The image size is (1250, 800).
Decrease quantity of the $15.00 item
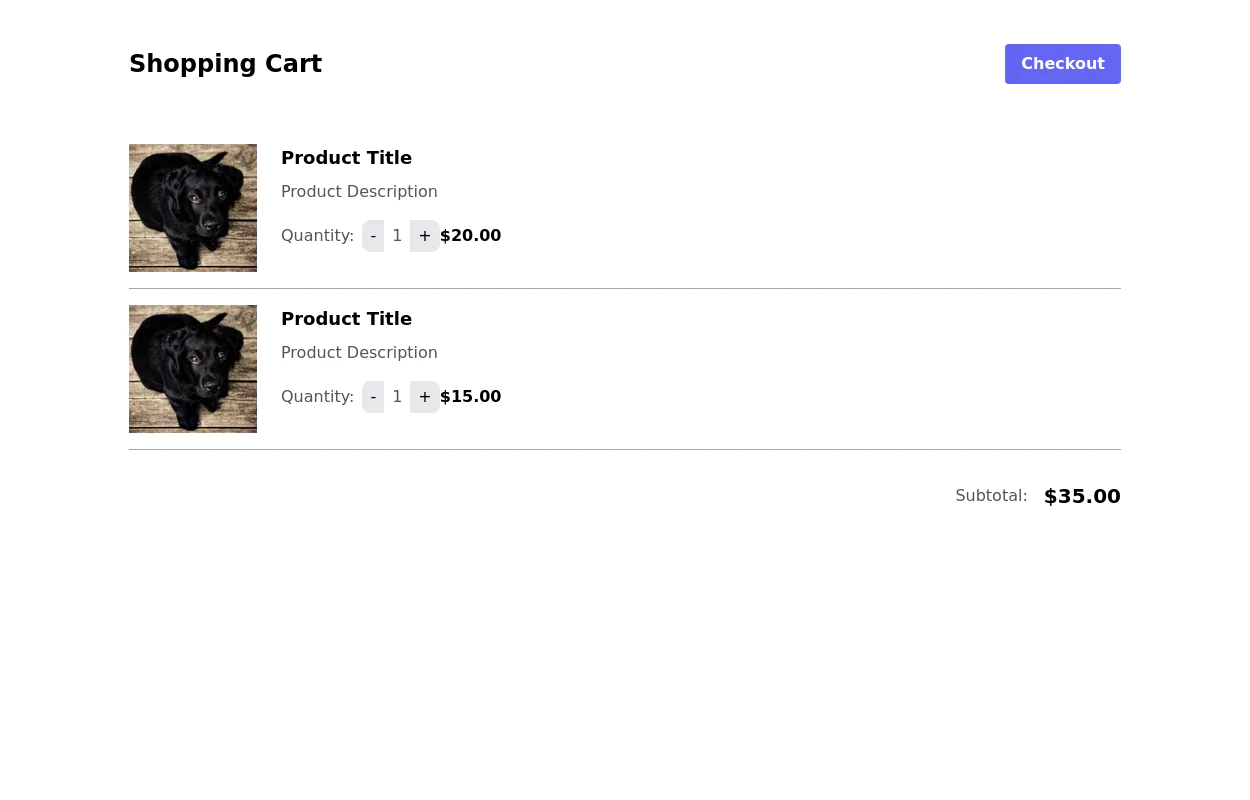[x=373, y=397]
